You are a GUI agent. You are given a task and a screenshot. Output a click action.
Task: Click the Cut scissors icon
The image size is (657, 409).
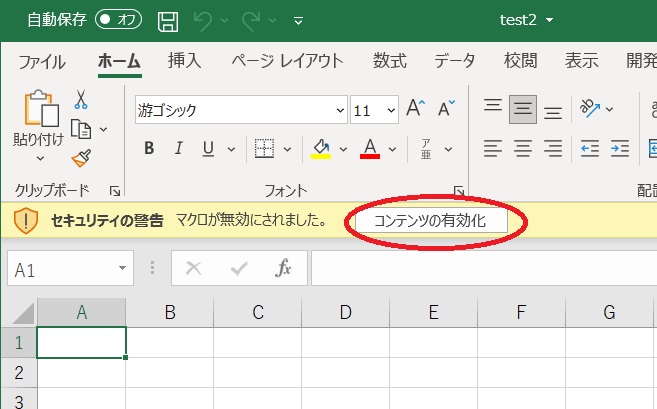click(x=81, y=100)
